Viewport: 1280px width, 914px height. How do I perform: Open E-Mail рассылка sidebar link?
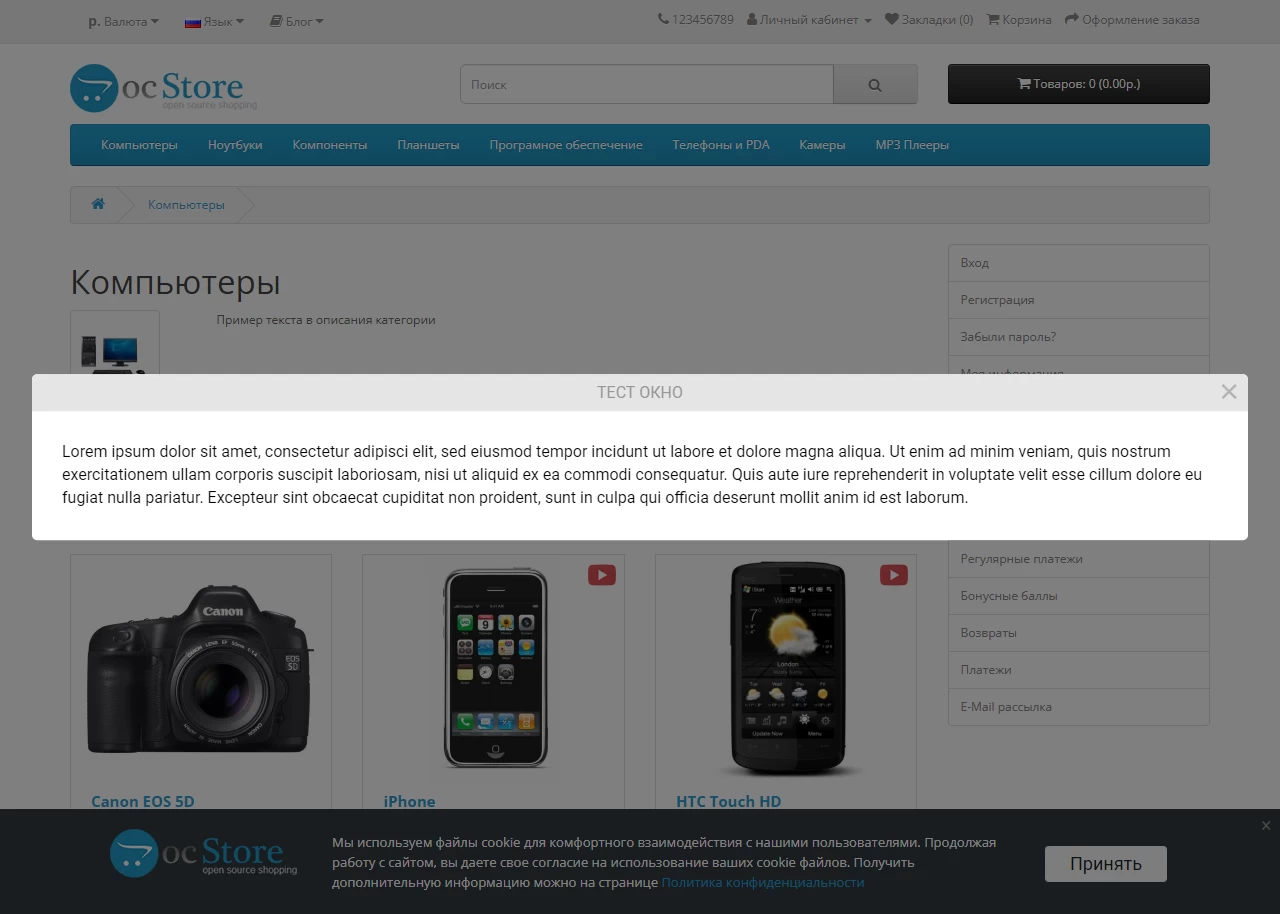click(1079, 707)
